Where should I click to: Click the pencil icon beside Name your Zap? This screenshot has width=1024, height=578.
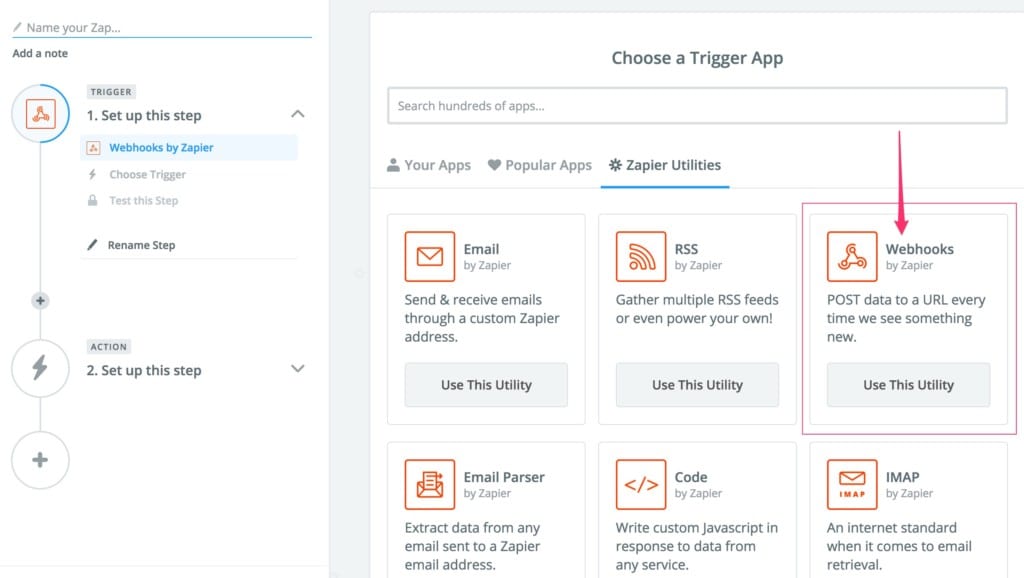point(18,27)
